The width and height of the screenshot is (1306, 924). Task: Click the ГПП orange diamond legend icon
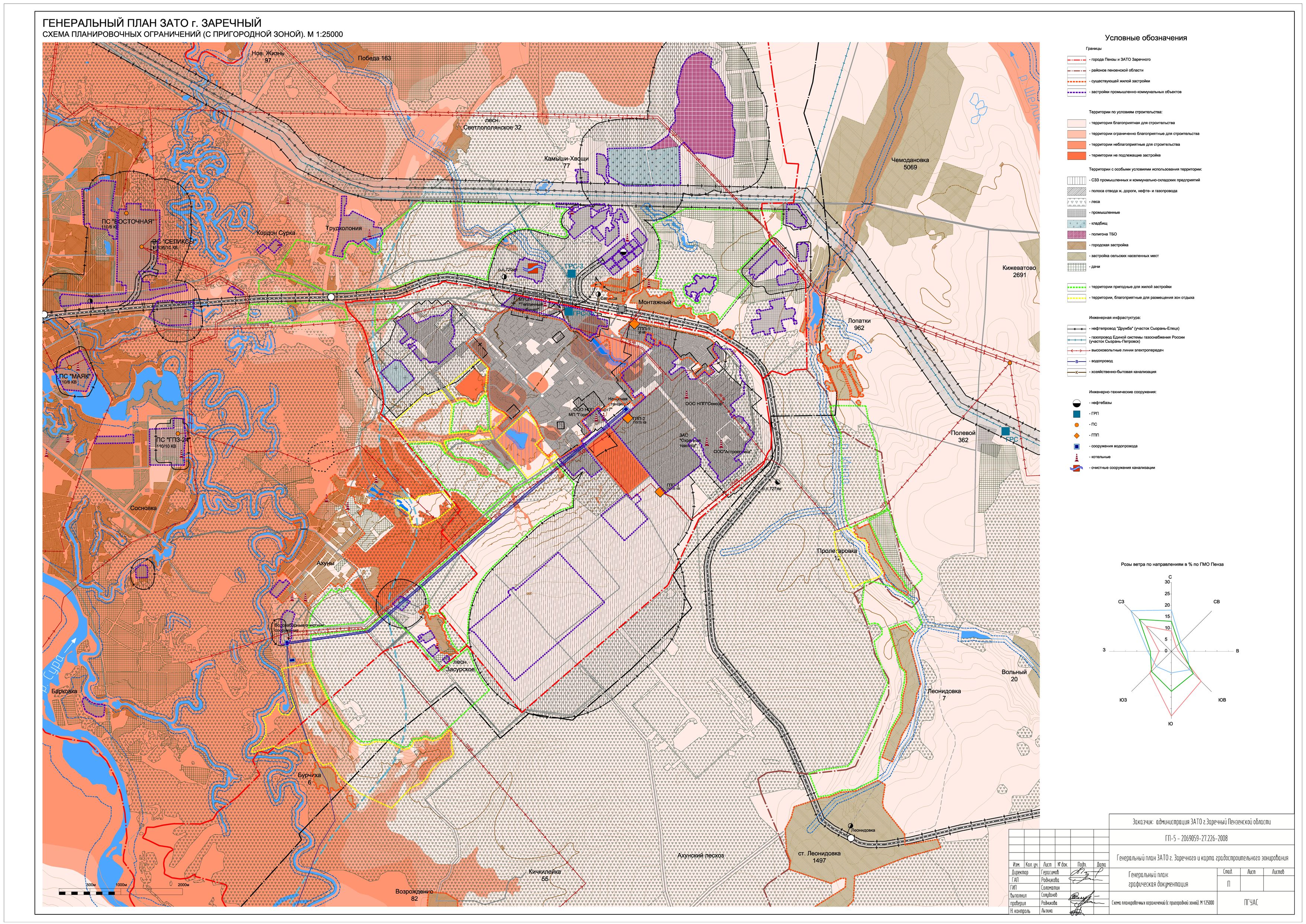(1077, 435)
